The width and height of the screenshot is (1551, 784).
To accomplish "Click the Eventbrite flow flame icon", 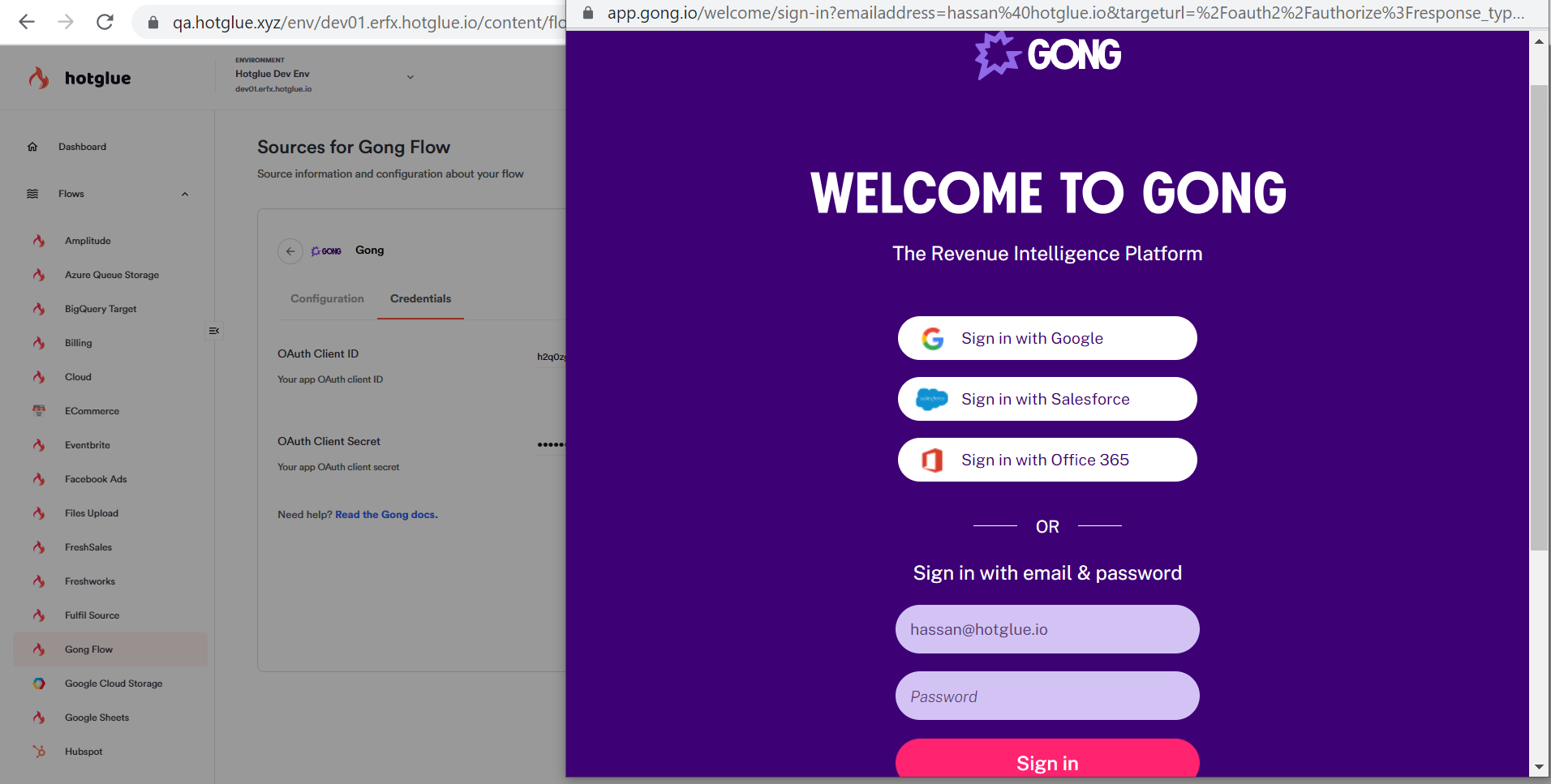I will [39, 445].
